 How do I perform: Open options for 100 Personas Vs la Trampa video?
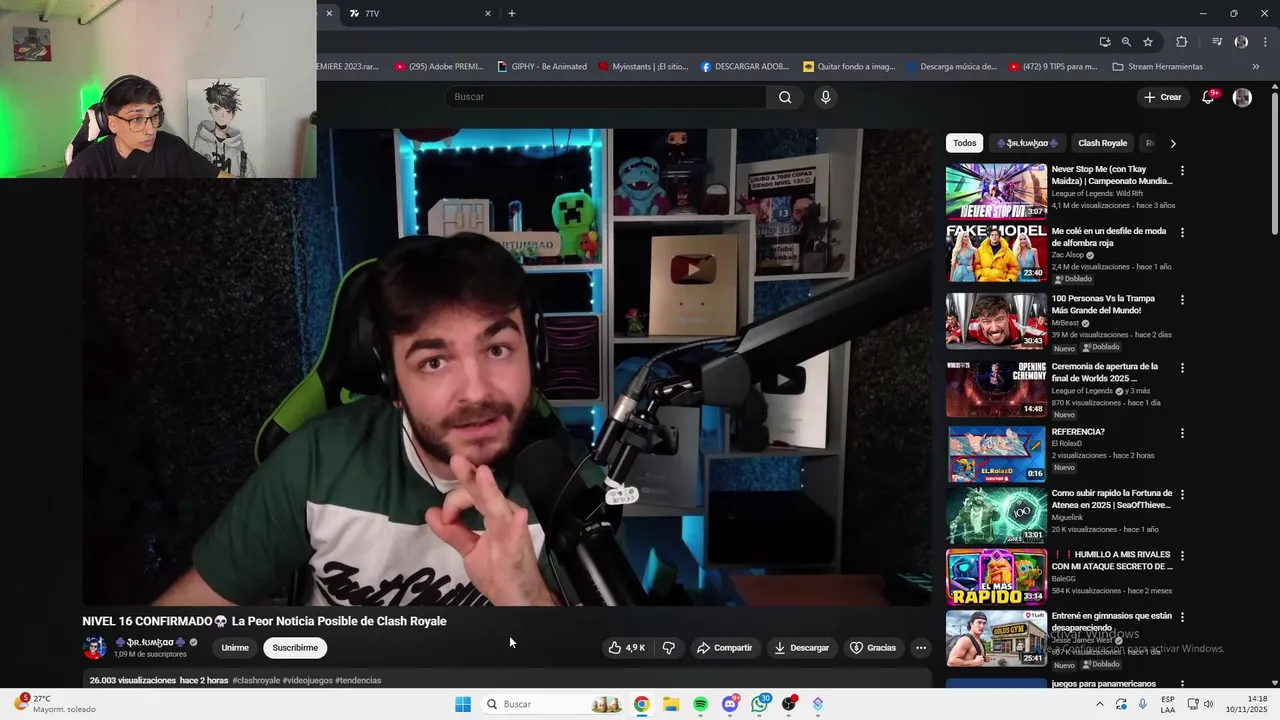tap(1182, 299)
